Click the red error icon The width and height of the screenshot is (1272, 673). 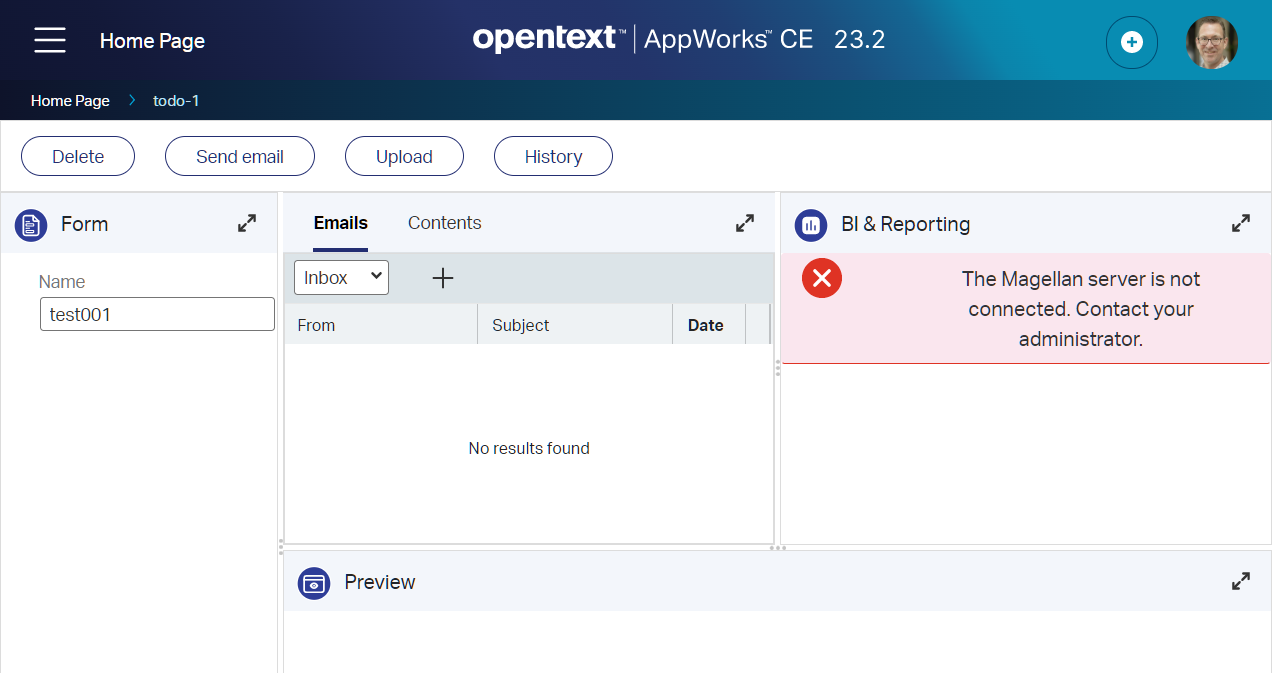coord(821,278)
